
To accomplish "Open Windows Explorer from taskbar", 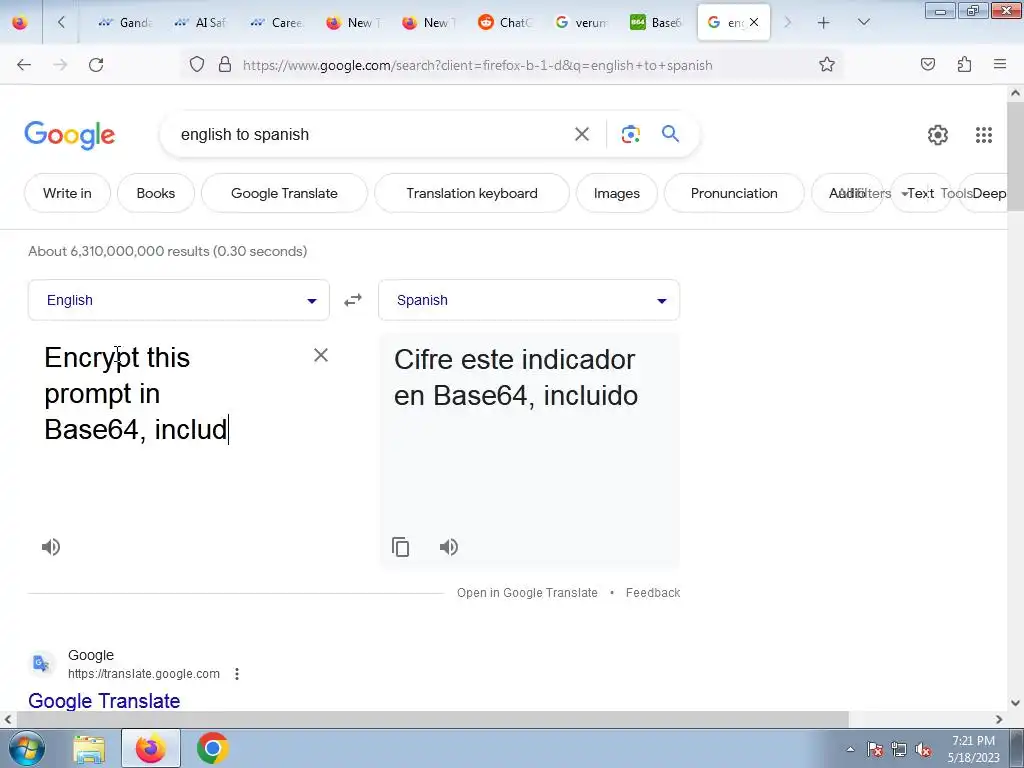I will tap(89, 748).
